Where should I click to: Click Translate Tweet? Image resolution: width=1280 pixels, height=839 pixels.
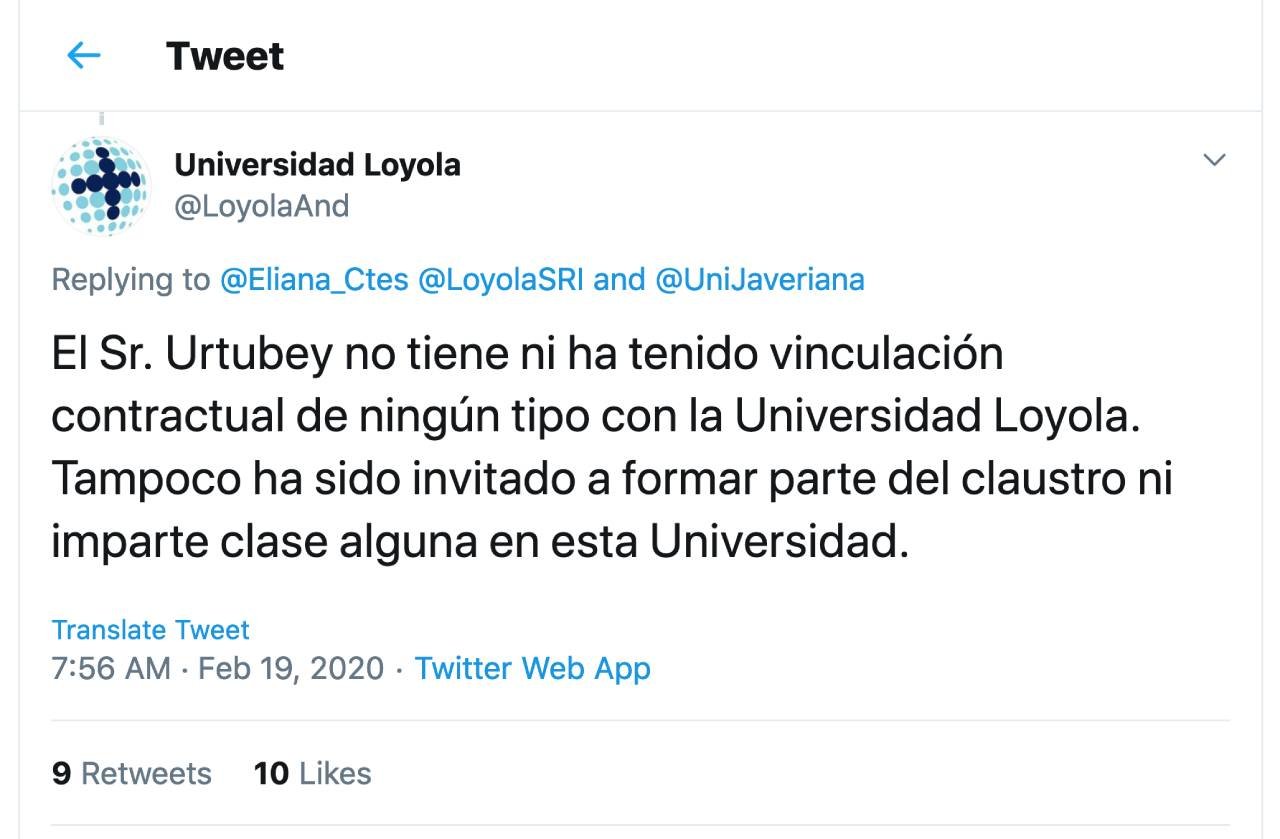pyautogui.click(x=150, y=630)
